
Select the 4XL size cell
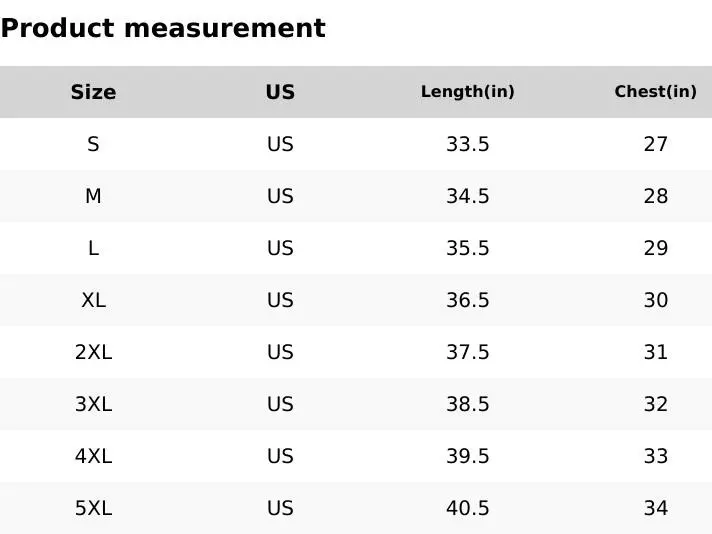93,456
